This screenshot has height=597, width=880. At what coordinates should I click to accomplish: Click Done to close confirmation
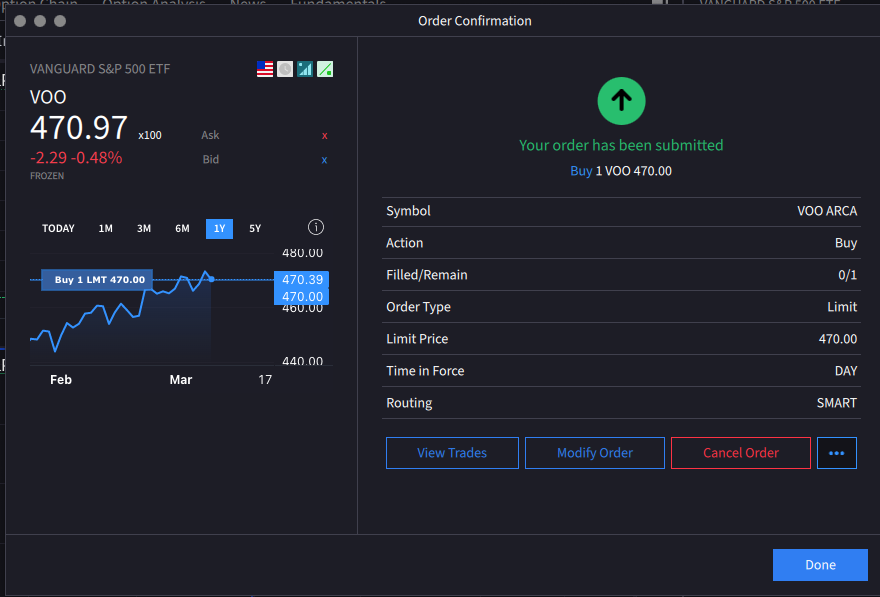click(x=820, y=565)
